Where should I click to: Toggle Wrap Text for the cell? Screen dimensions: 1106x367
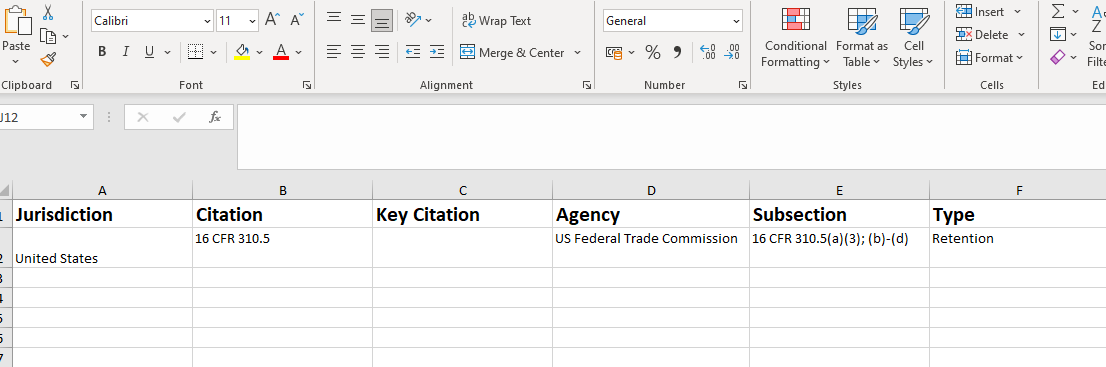(x=497, y=20)
